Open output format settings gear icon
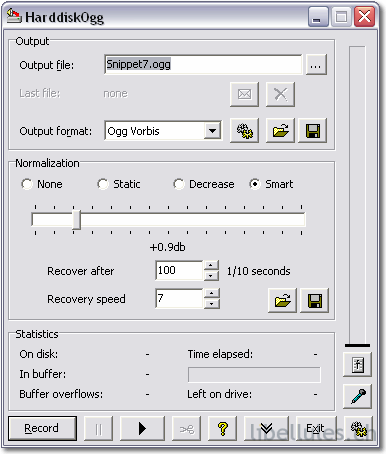Screen dimensions: 386x454 pyautogui.click(x=244, y=131)
